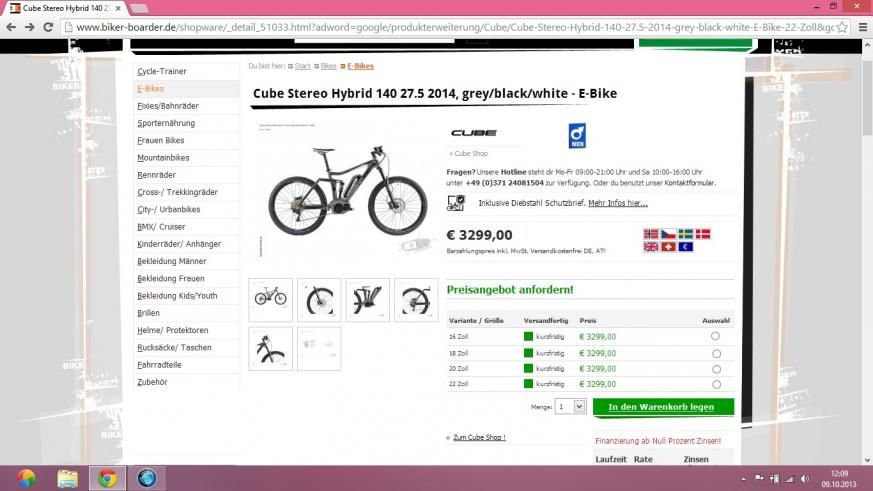Bookmark the page with the star icon
Screen dimensions: 873x491
(x=842, y=27)
